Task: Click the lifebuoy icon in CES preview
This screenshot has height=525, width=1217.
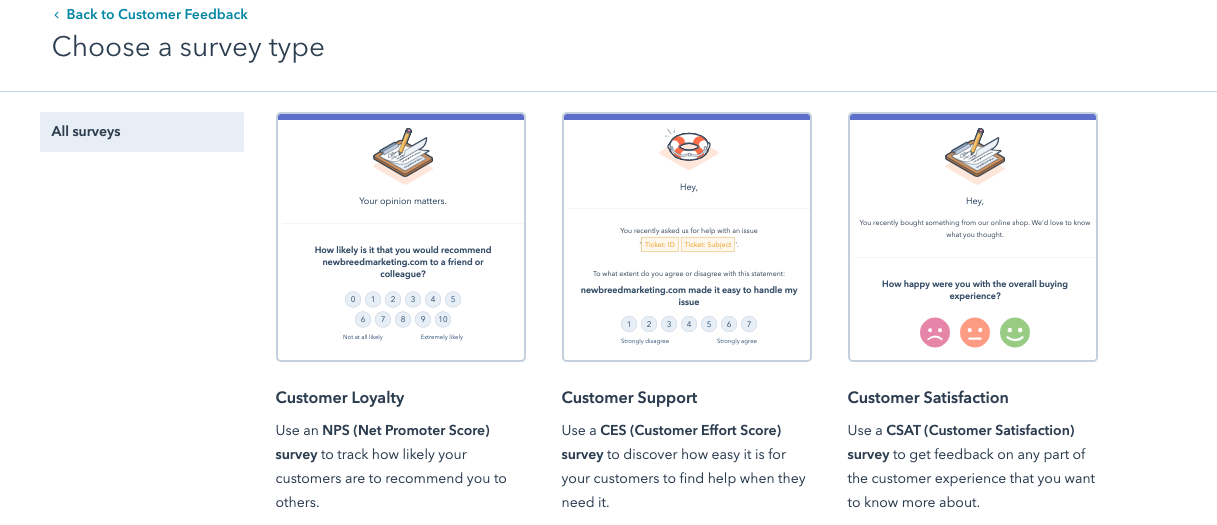Action: pyautogui.click(x=687, y=149)
